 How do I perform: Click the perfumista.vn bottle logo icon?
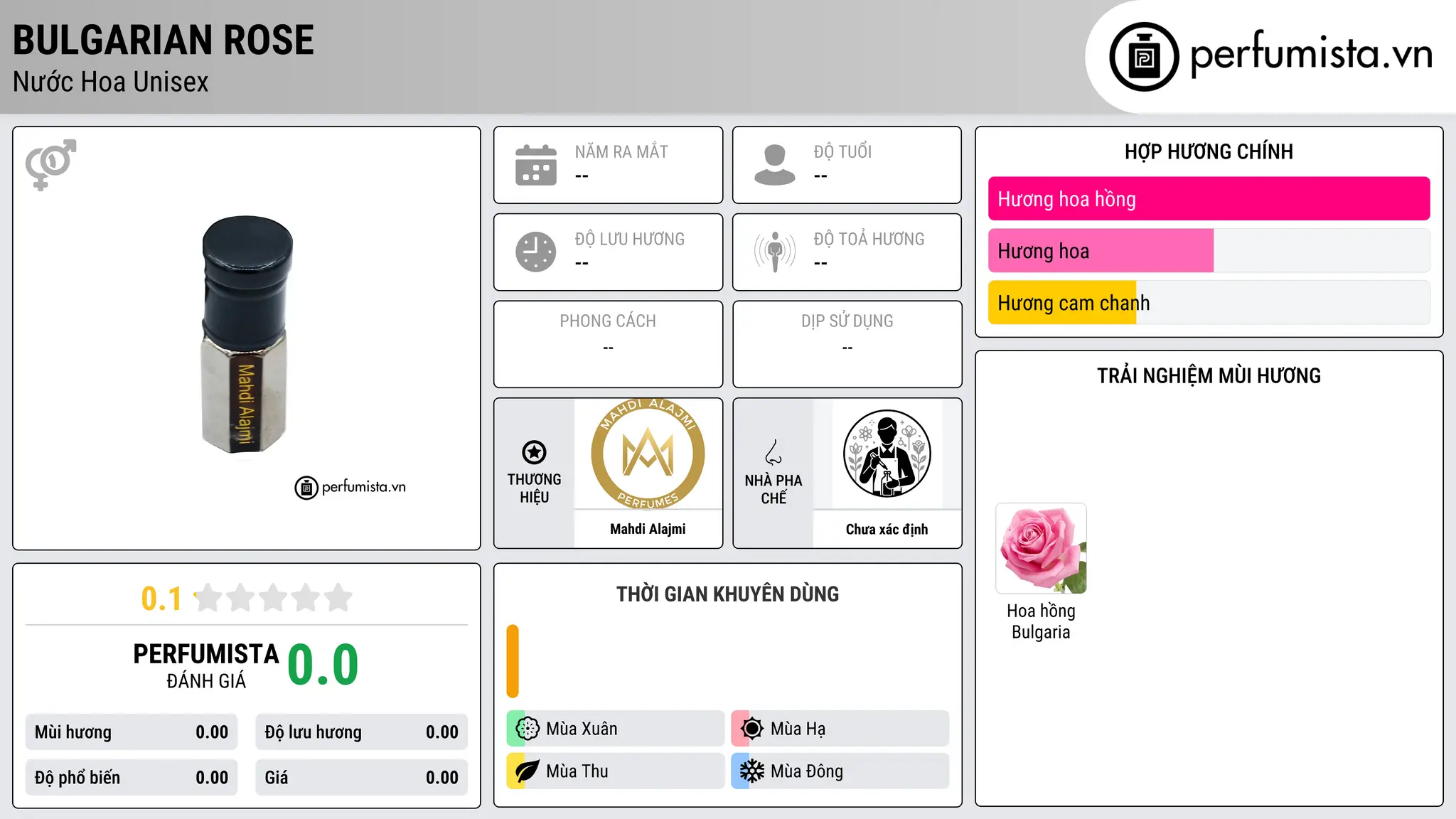(x=1144, y=57)
